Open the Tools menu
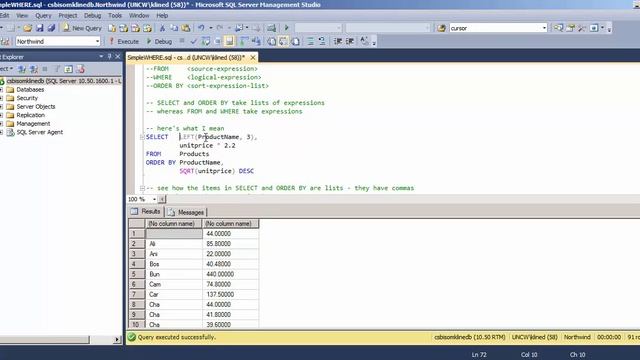640x360 pixels. coord(115,16)
